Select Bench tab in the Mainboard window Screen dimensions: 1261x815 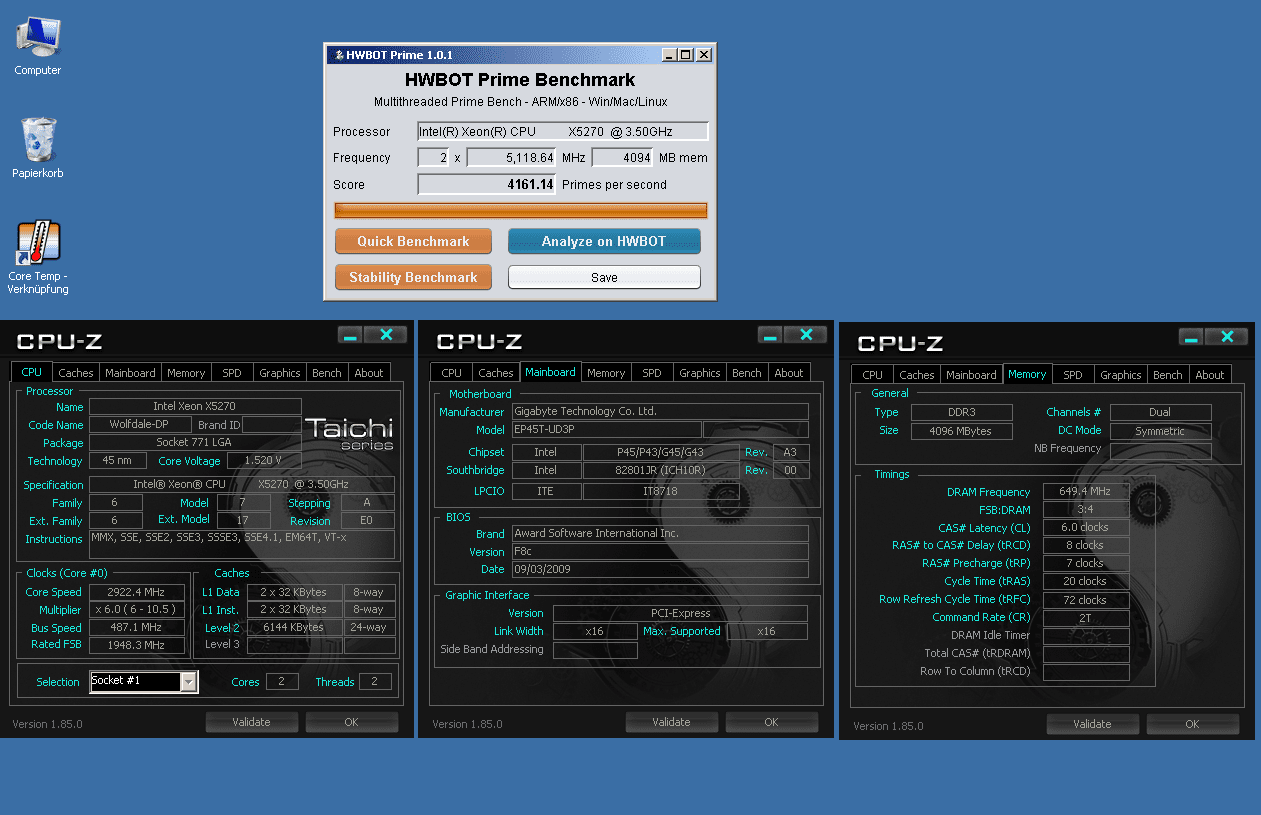tap(747, 373)
